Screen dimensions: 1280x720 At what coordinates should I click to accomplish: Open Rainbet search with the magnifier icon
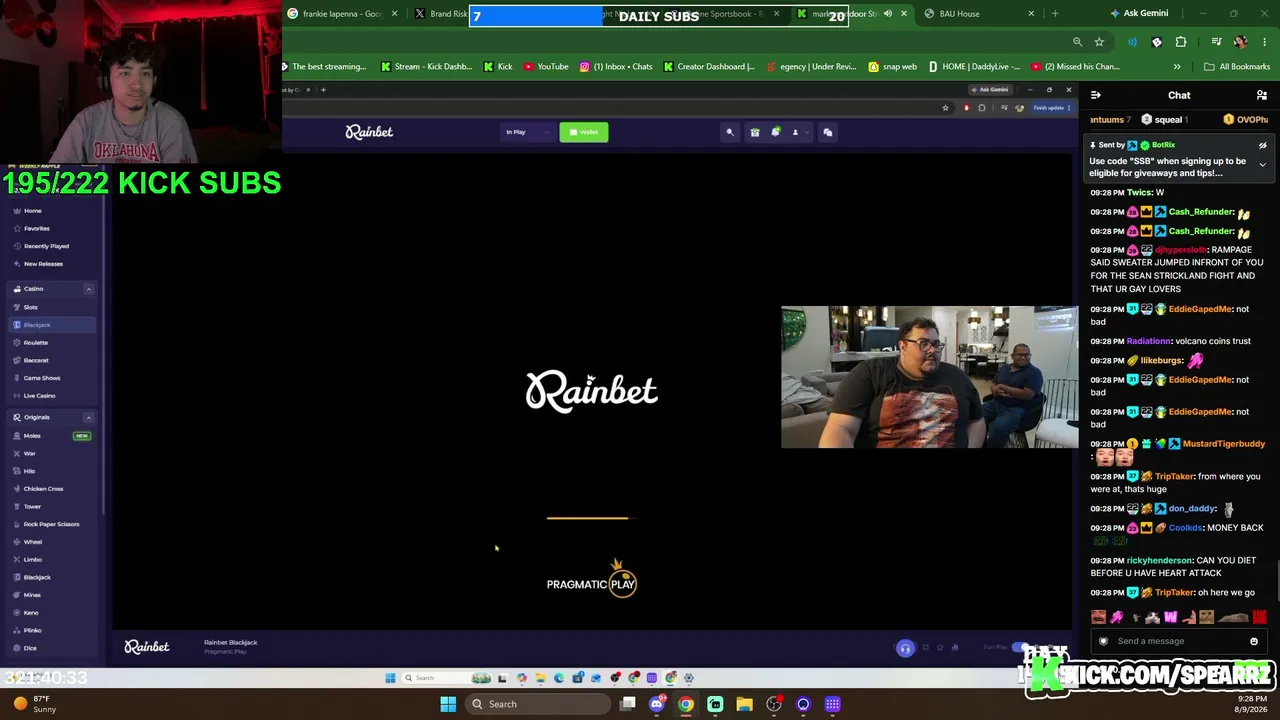tap(730, 132)
